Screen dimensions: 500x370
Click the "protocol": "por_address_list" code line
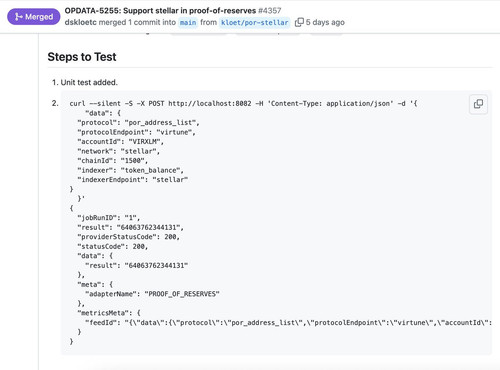point(138,123)
